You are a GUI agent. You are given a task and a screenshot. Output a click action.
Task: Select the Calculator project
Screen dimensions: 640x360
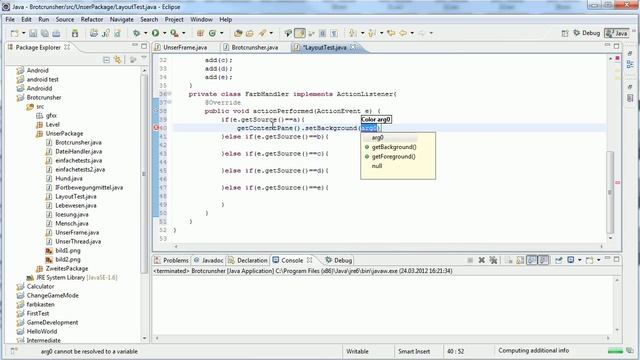[x=40, y=286]
